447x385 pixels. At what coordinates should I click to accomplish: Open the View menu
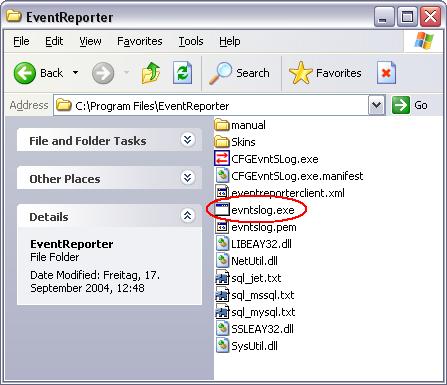tap(90, 41)
